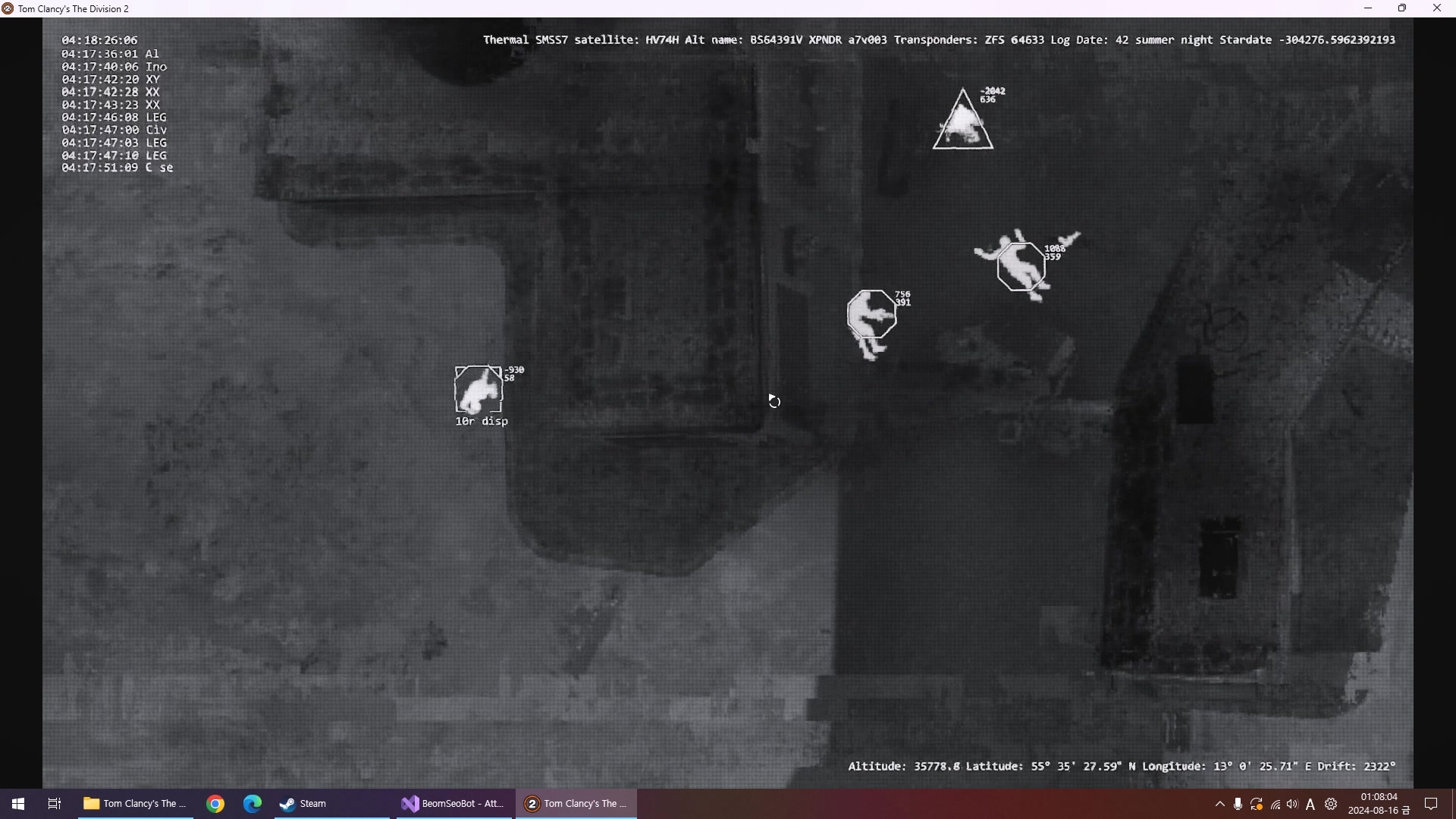Open Tom Clancy's File Explorer folder window
Screen dimensions: 1456x819
(135, 804)
